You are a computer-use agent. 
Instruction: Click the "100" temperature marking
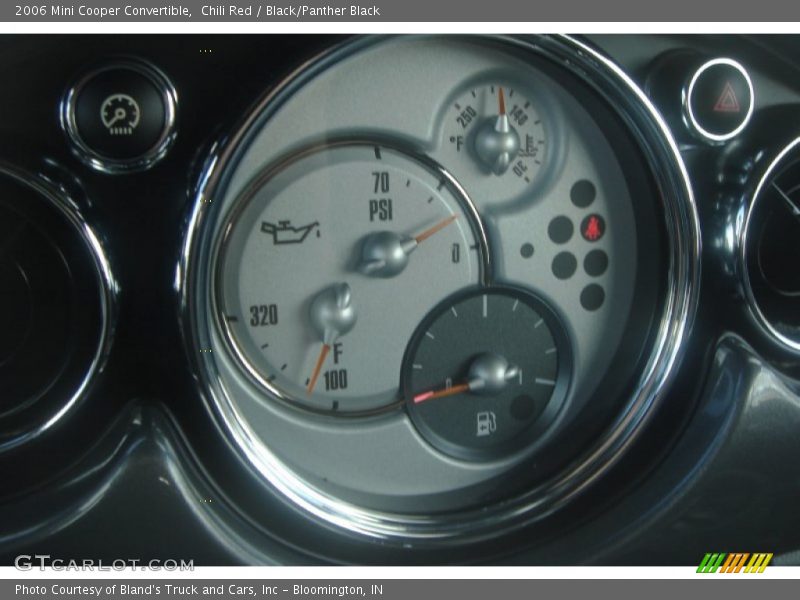pyautogui.click(x=335, y=381)
